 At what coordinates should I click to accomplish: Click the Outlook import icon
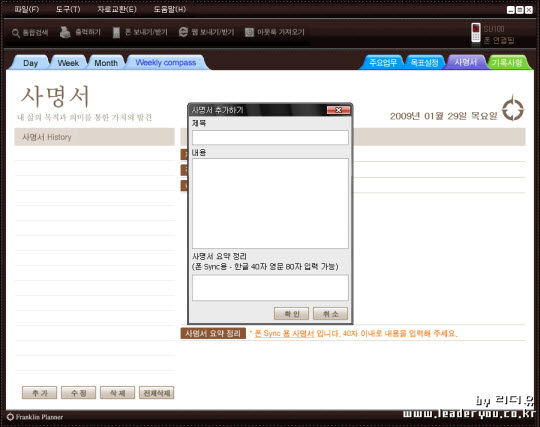[249, 32]
